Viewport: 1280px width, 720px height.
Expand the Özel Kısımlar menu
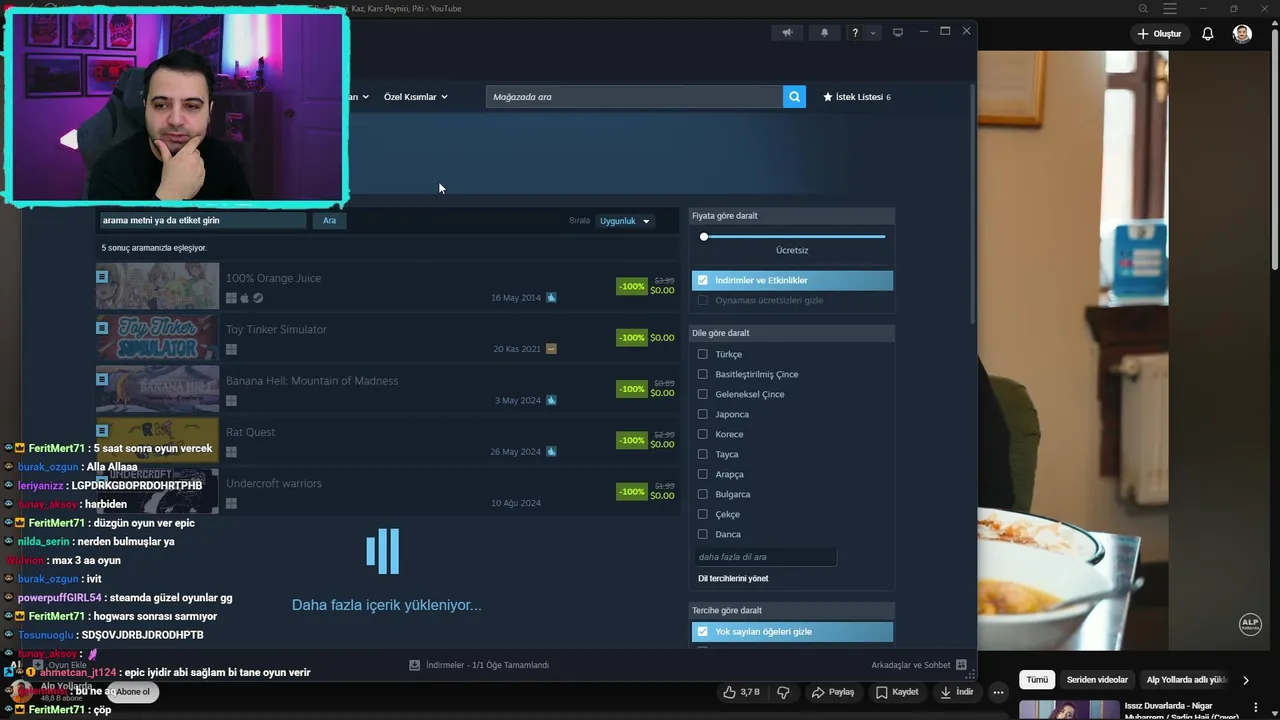coord(415,97)
